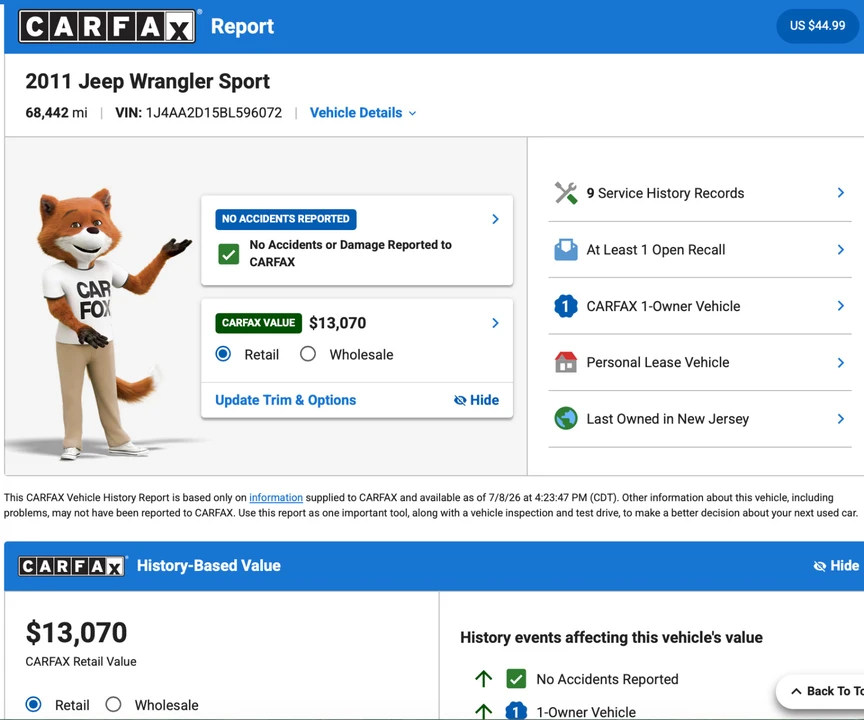Open the No Accidents Reported chevron
This screenshot has width=864, height=720.
tap(495, 219)
